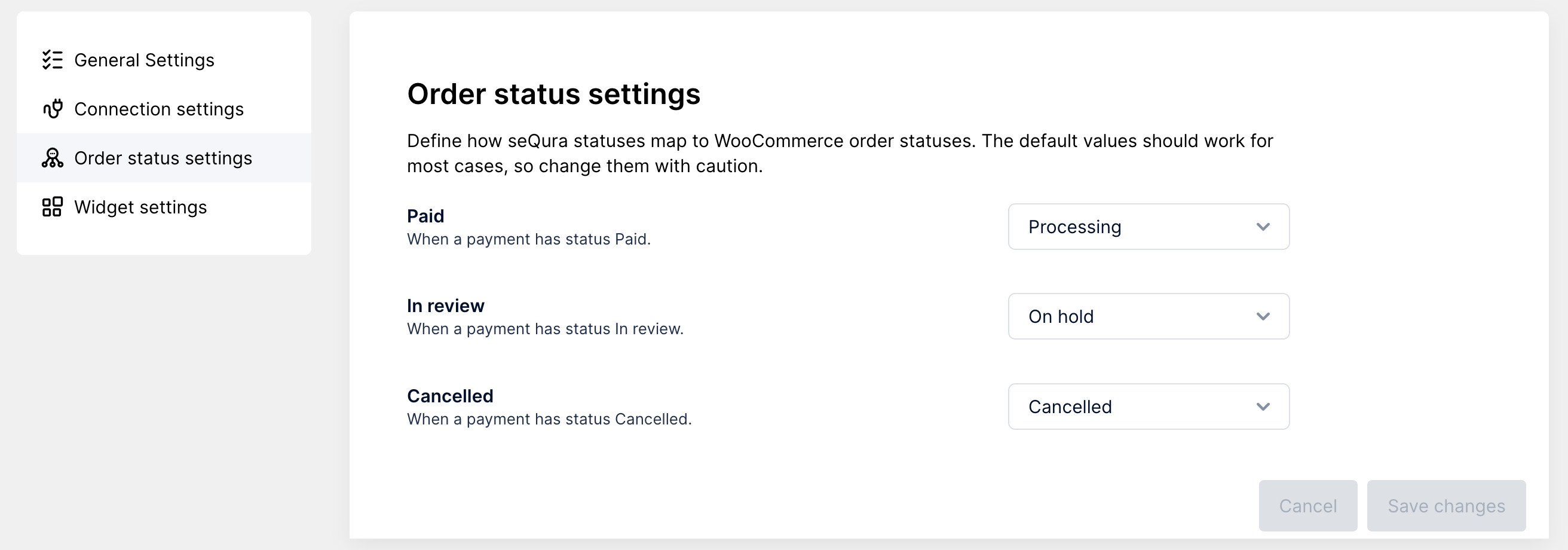Click the Order status settings page heading

click(x=553, y=94)
